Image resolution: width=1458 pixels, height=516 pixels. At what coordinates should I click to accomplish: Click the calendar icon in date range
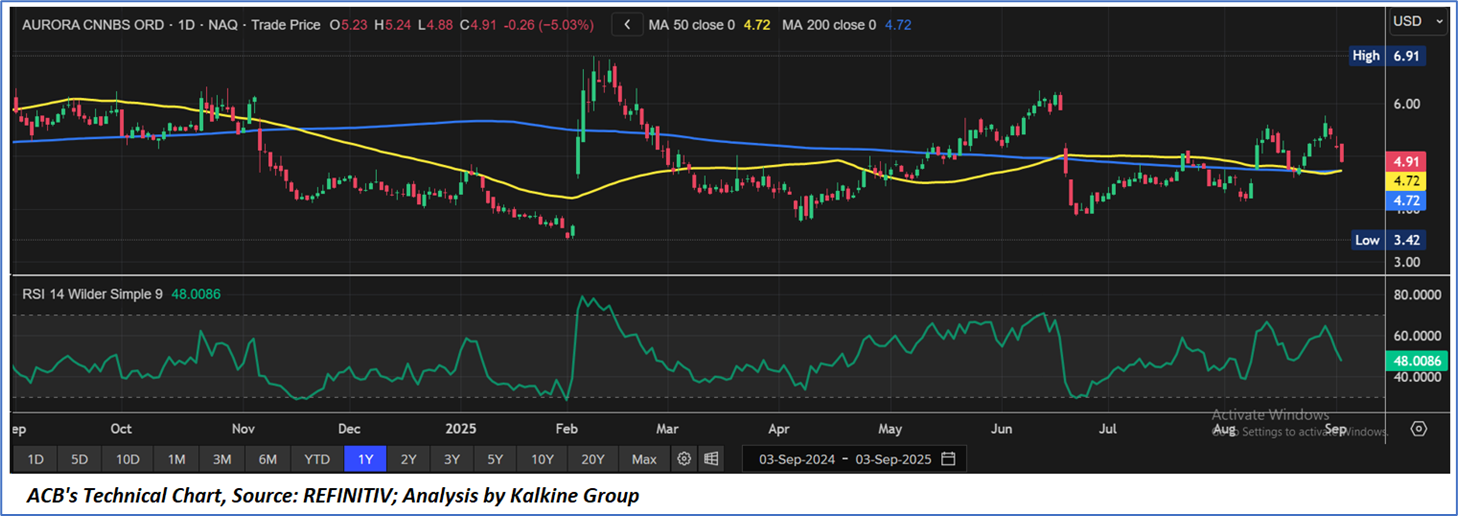[x=948, y=459]
